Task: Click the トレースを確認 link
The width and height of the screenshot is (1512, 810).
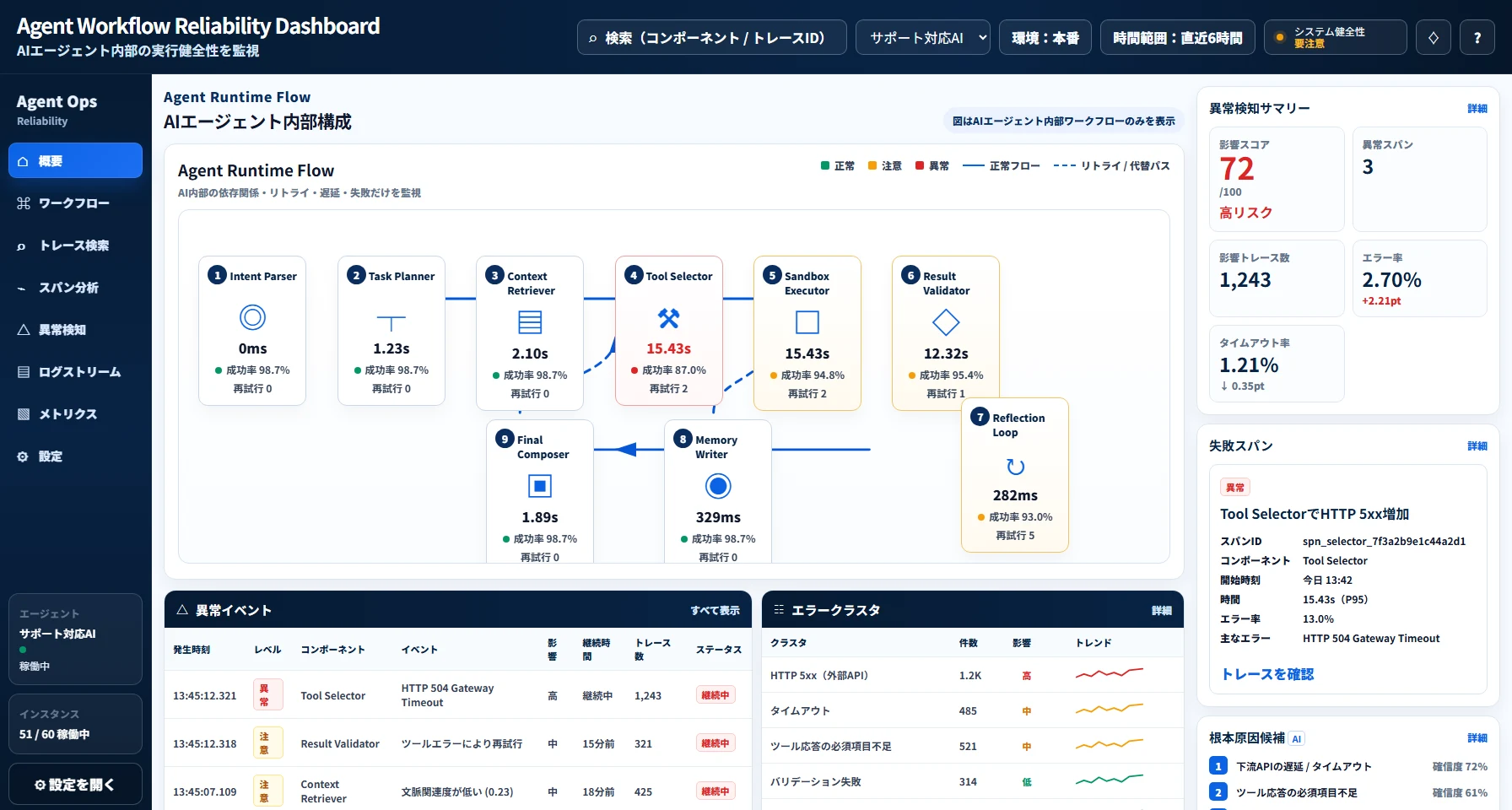Action: coord(1267,674)
